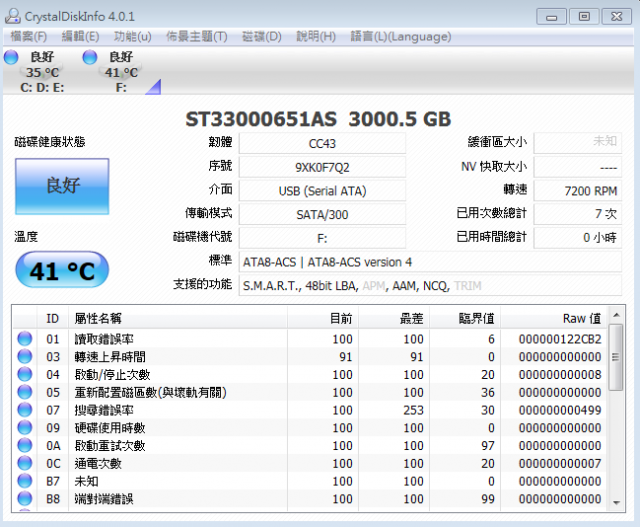This screenshot has width=640, height=527.
Task: Select the F: disk status orb
Action: (x=90, y=57)
